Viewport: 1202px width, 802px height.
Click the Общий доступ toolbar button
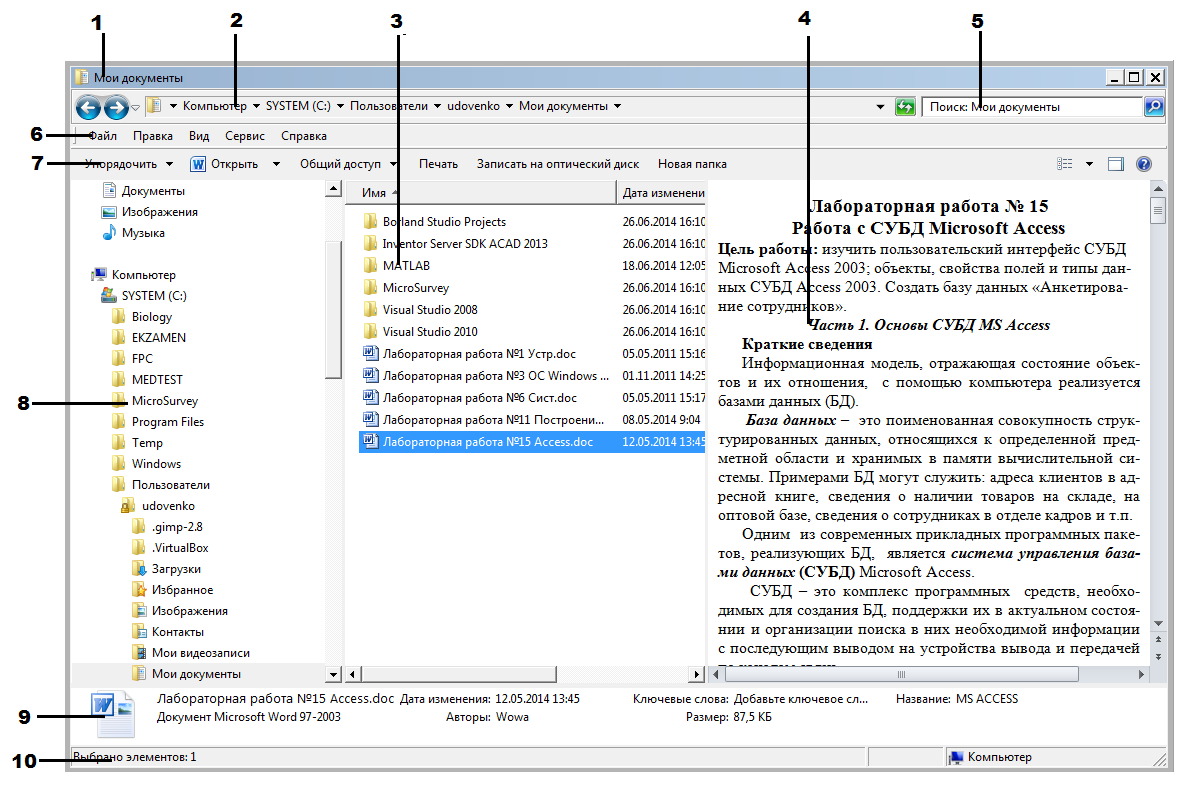point(349,164)
